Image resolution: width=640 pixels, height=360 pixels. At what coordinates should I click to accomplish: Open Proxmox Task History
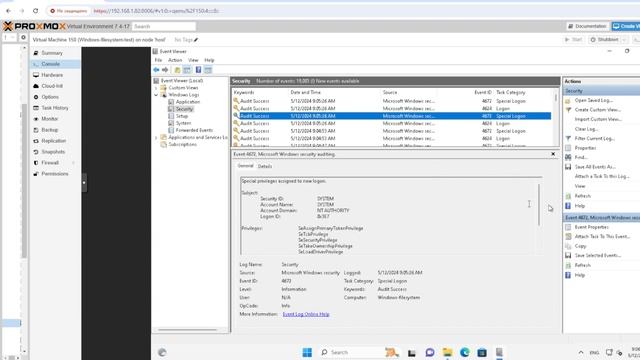pos(55,108)
